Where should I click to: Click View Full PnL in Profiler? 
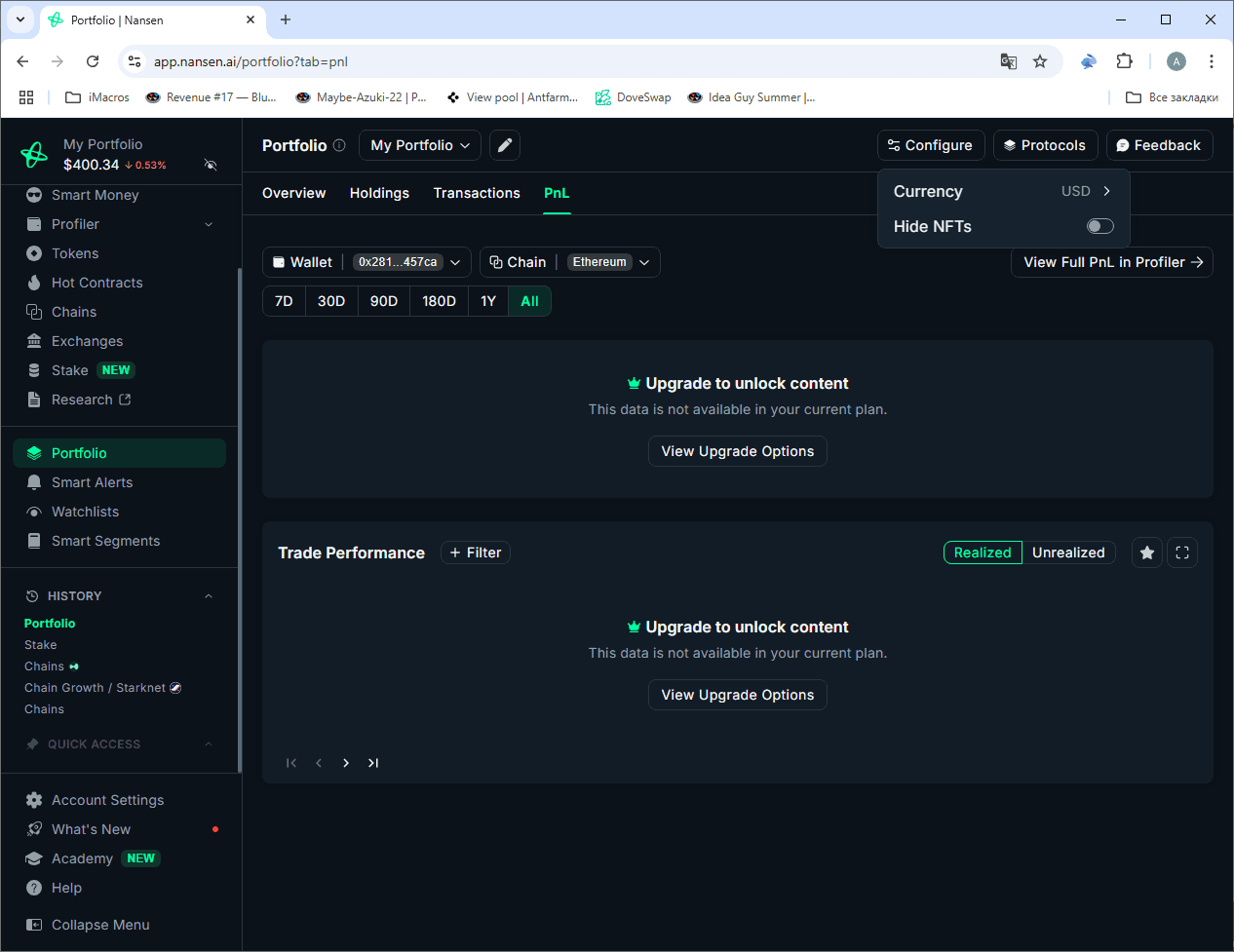[1112, 262]
